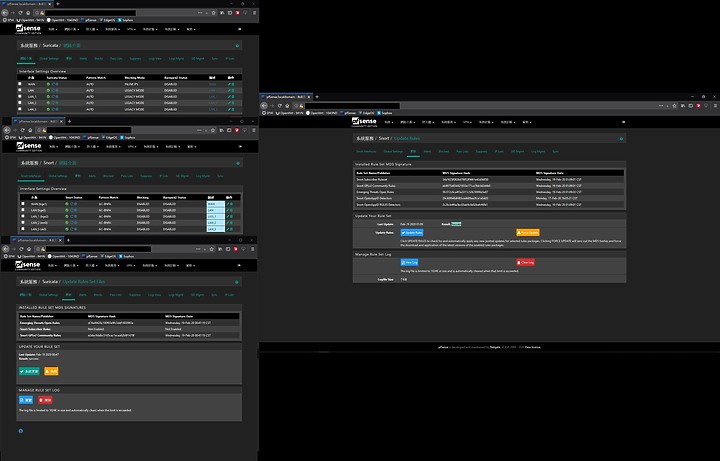Select the LAN_1 checkbox in the Suricata interfaces table

coord(20,96)
